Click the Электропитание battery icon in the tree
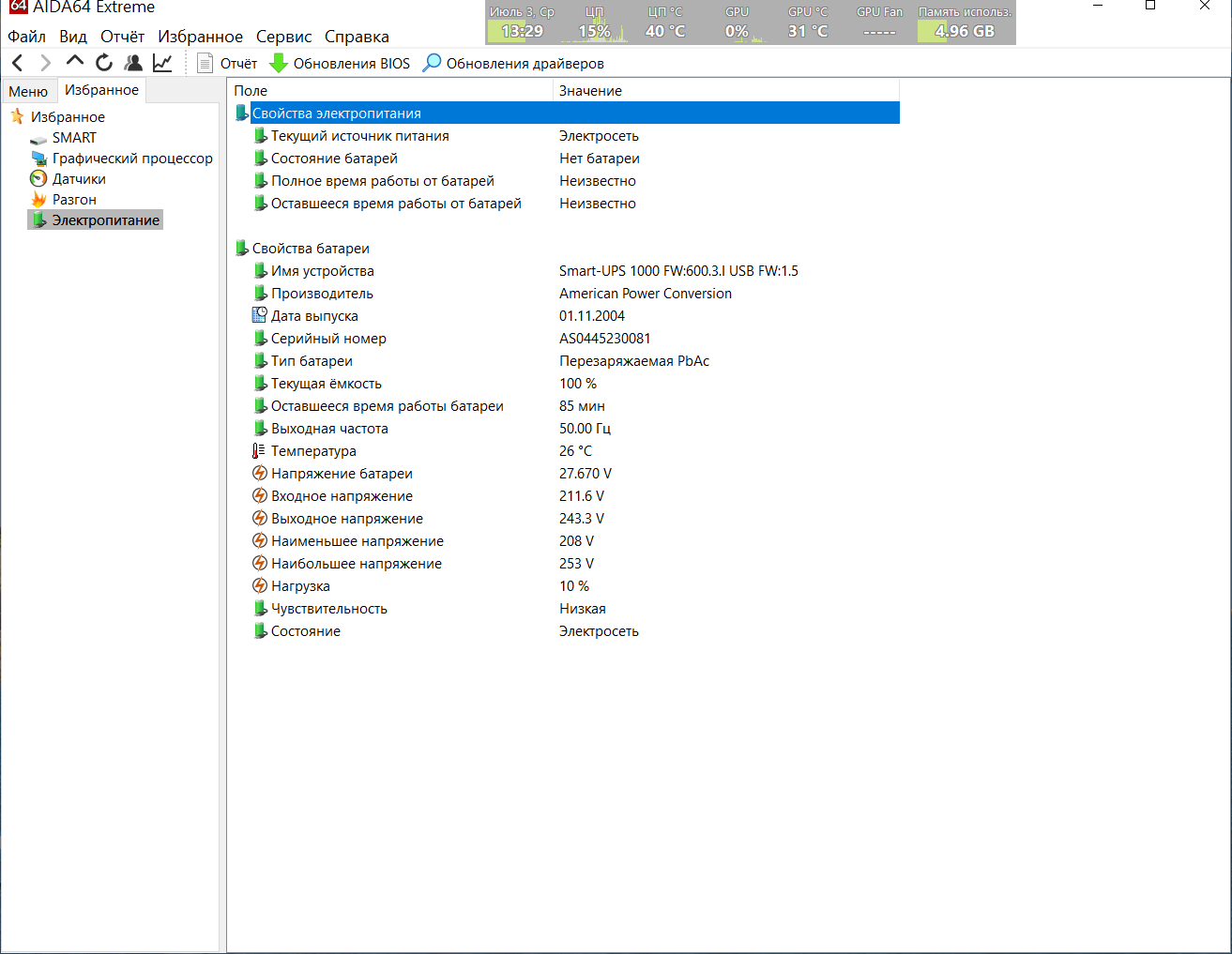 pyautogui.click(x=38, y=220)
